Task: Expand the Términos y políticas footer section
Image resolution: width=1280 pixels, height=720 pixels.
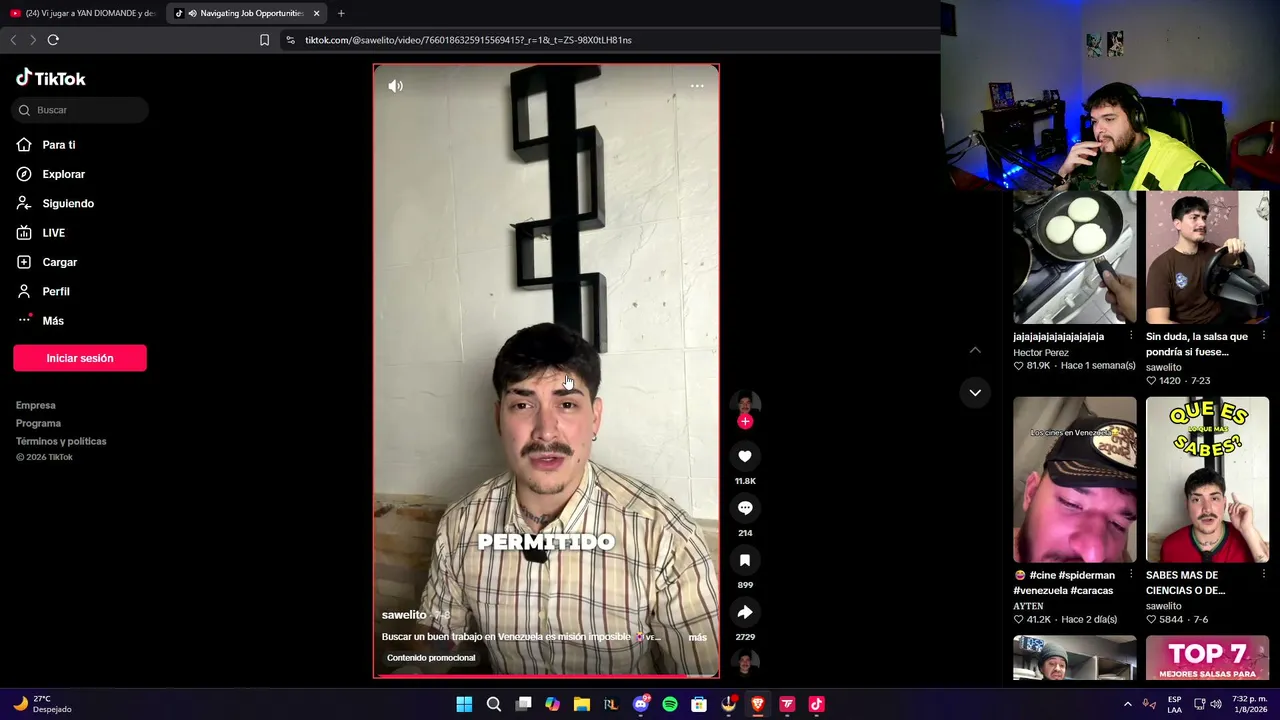Action: pyautogui.click(x=61, y=441)
